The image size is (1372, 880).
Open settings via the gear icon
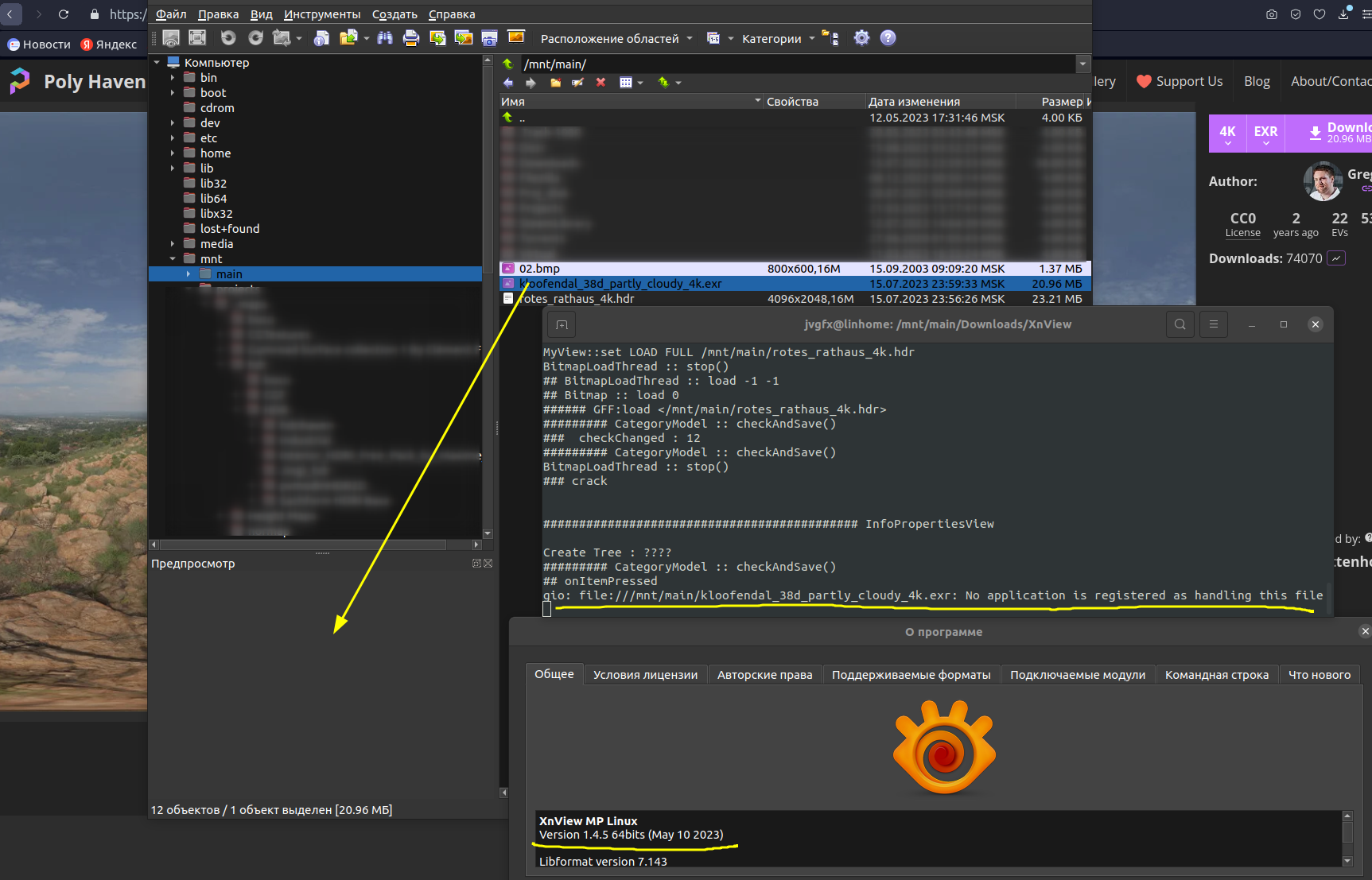tap(861, 38)
